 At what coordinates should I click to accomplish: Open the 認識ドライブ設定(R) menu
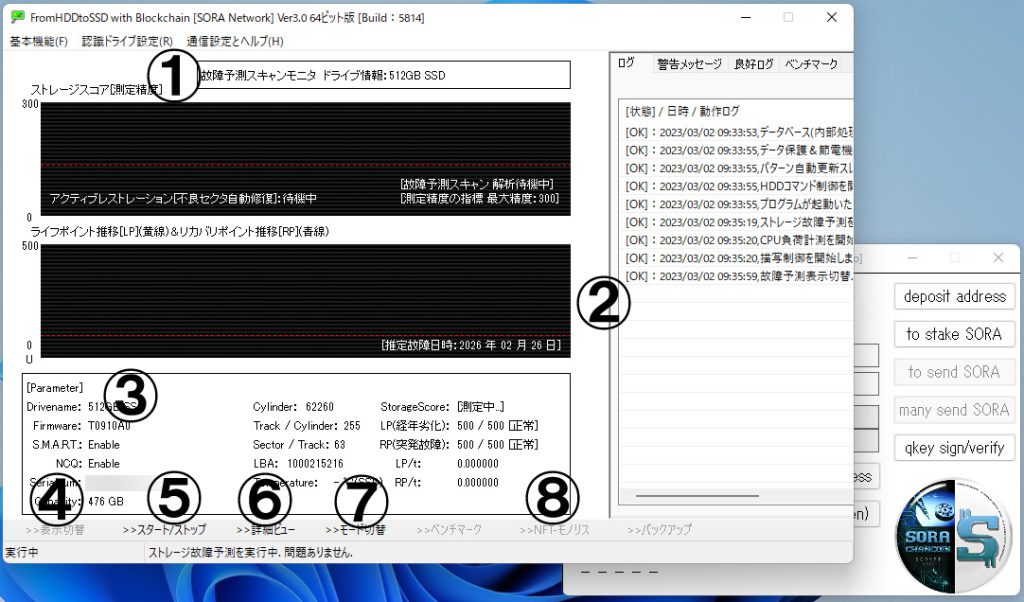(127, 41)
